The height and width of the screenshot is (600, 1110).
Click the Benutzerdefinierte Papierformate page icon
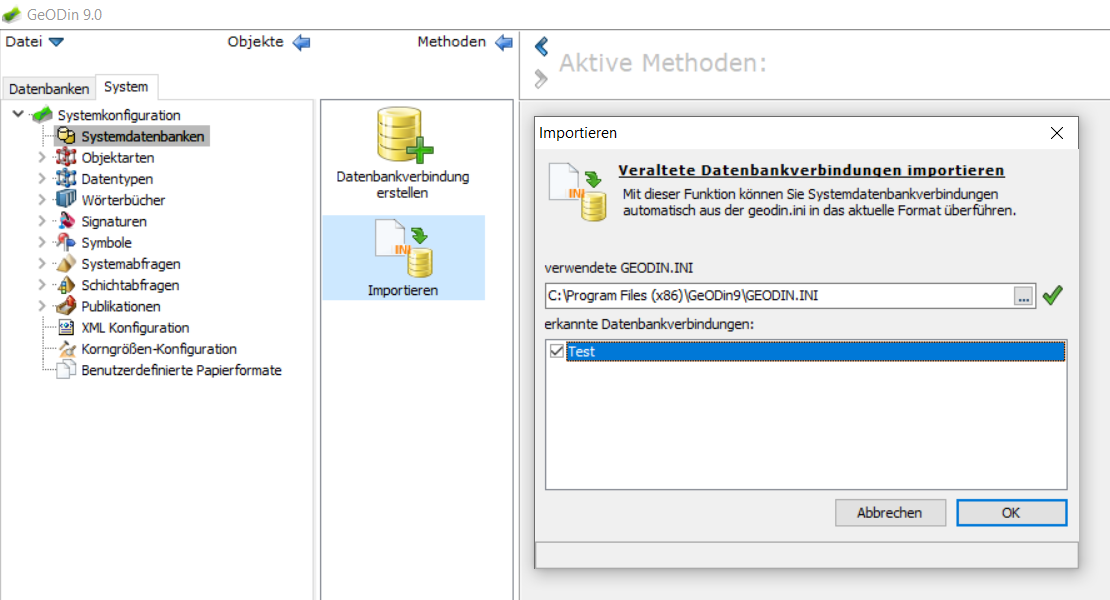point(67,369)
